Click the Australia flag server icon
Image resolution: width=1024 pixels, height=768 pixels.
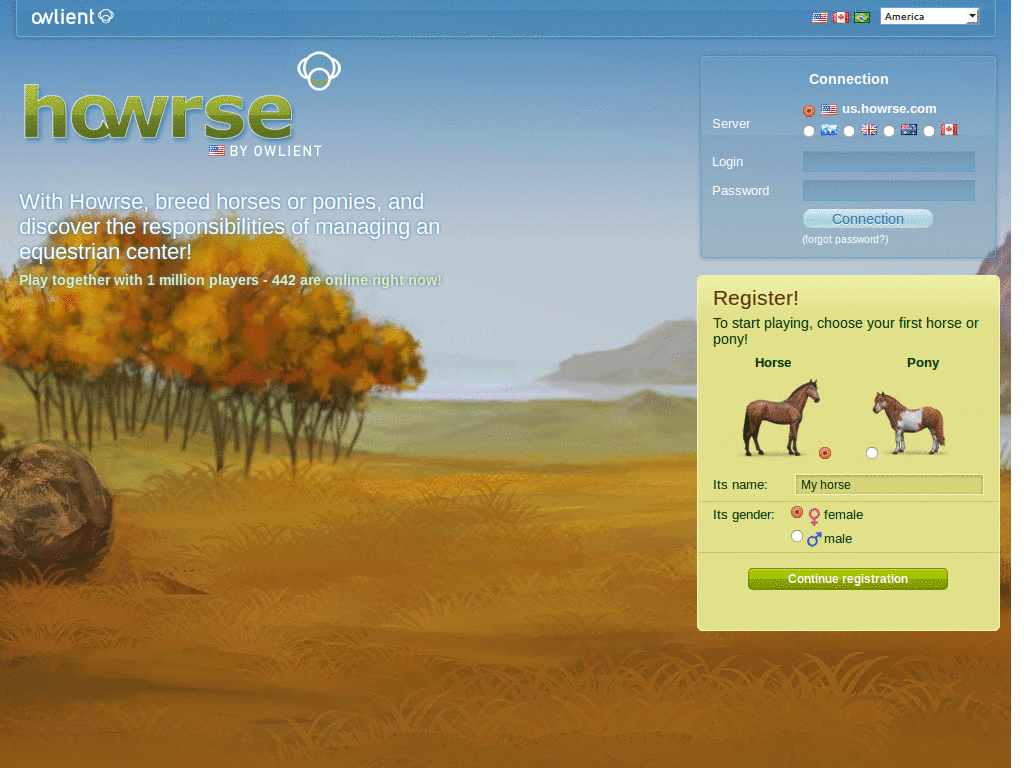click(908, 129)
